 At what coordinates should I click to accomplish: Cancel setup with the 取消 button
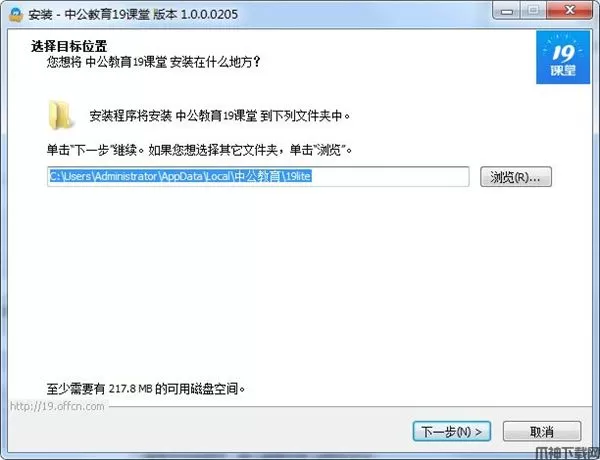[542, 432]
